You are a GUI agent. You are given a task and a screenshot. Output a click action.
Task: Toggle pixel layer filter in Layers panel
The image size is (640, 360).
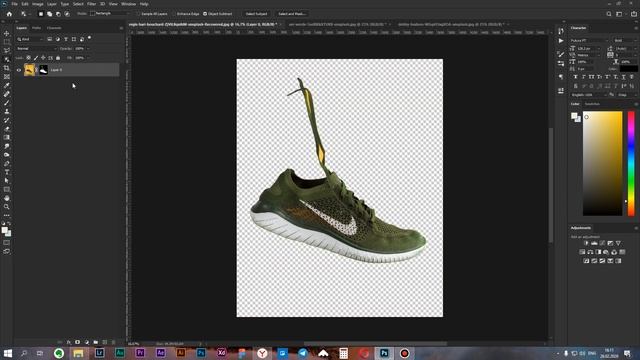tap(49, 39)
